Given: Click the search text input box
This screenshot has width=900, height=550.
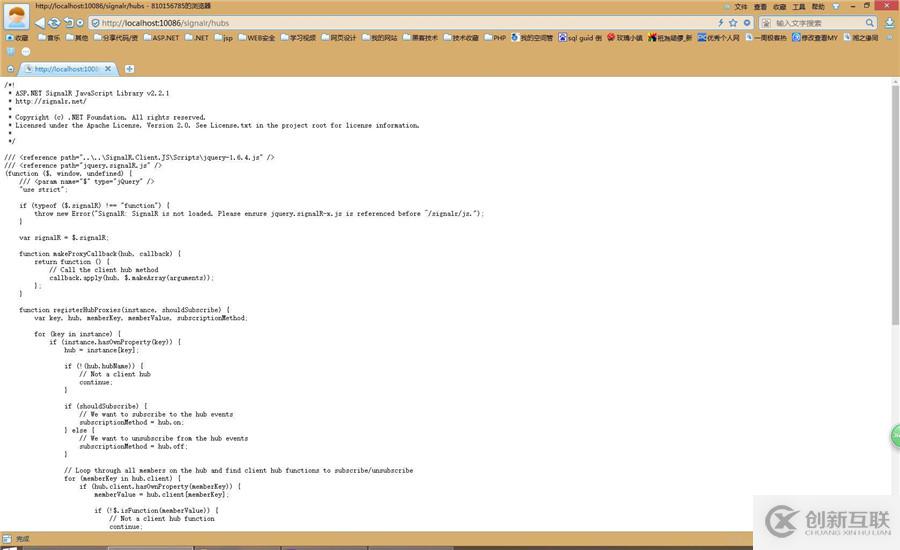Looking at the screenshot, I should pos(818,23).
